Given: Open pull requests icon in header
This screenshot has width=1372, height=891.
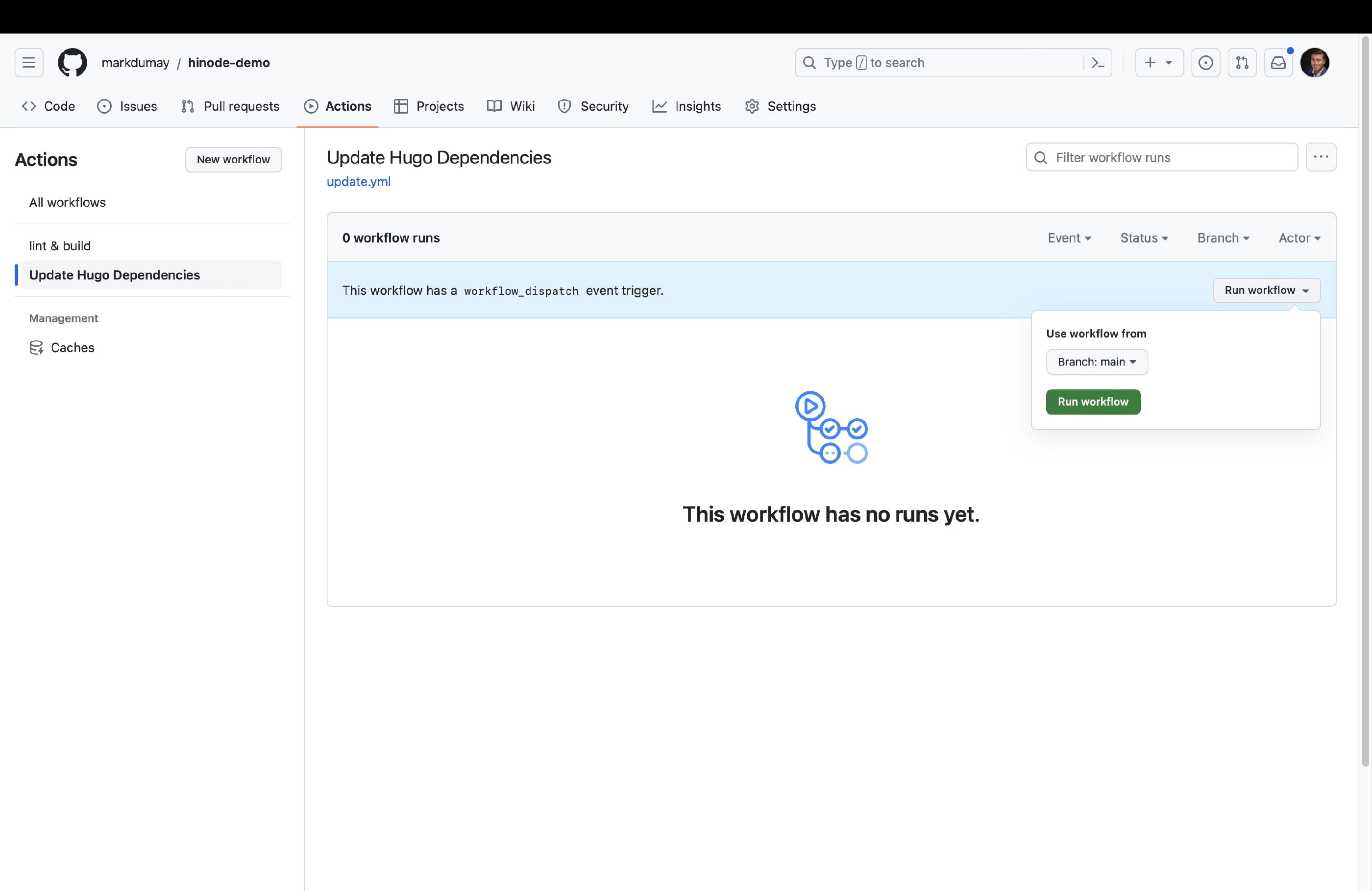Looking at the screenshot, I should click(1242, 62).
